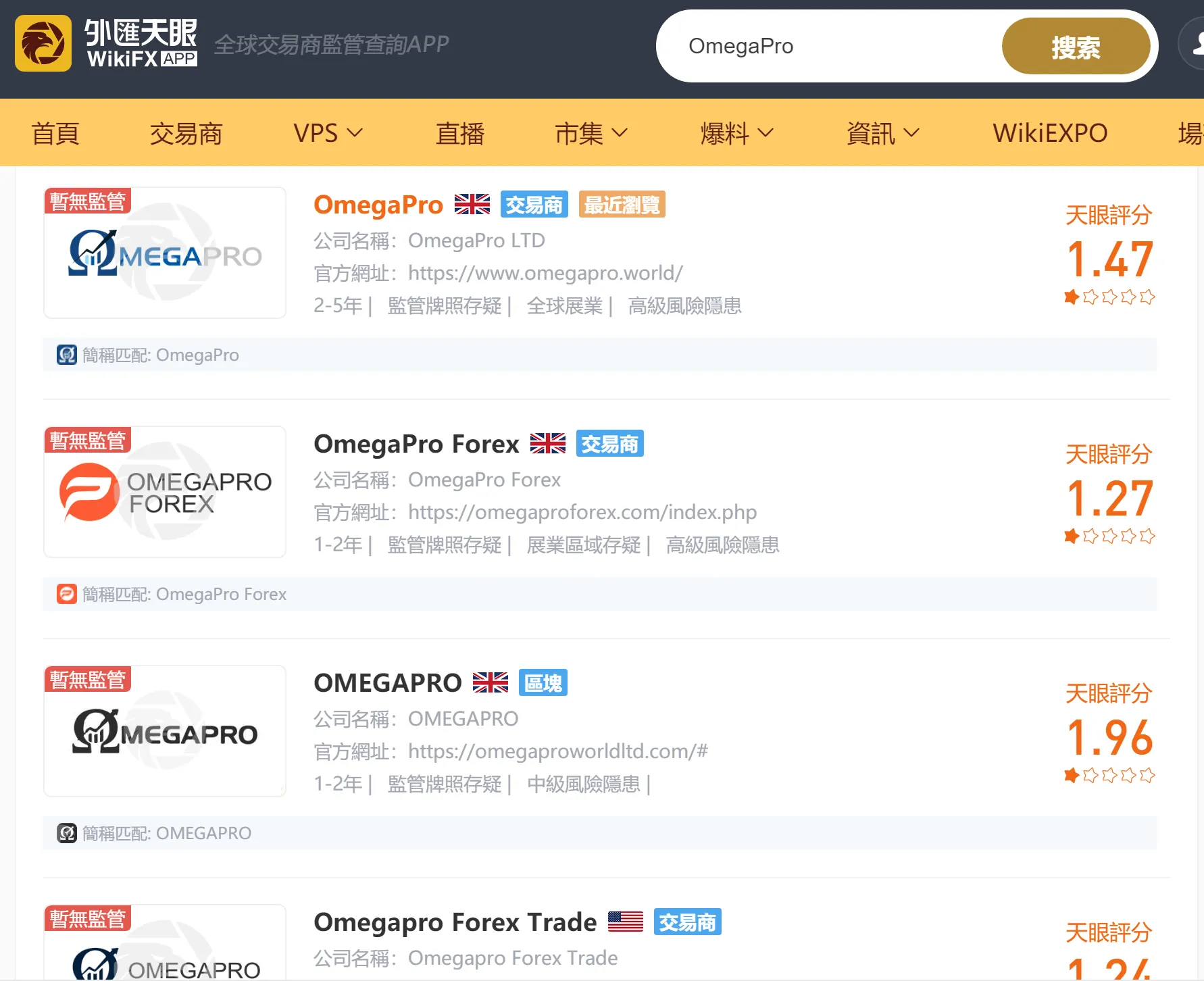
Task: Click the 暫無監管 badge on Omegapro Forex Trade
Action: (88, 918)
